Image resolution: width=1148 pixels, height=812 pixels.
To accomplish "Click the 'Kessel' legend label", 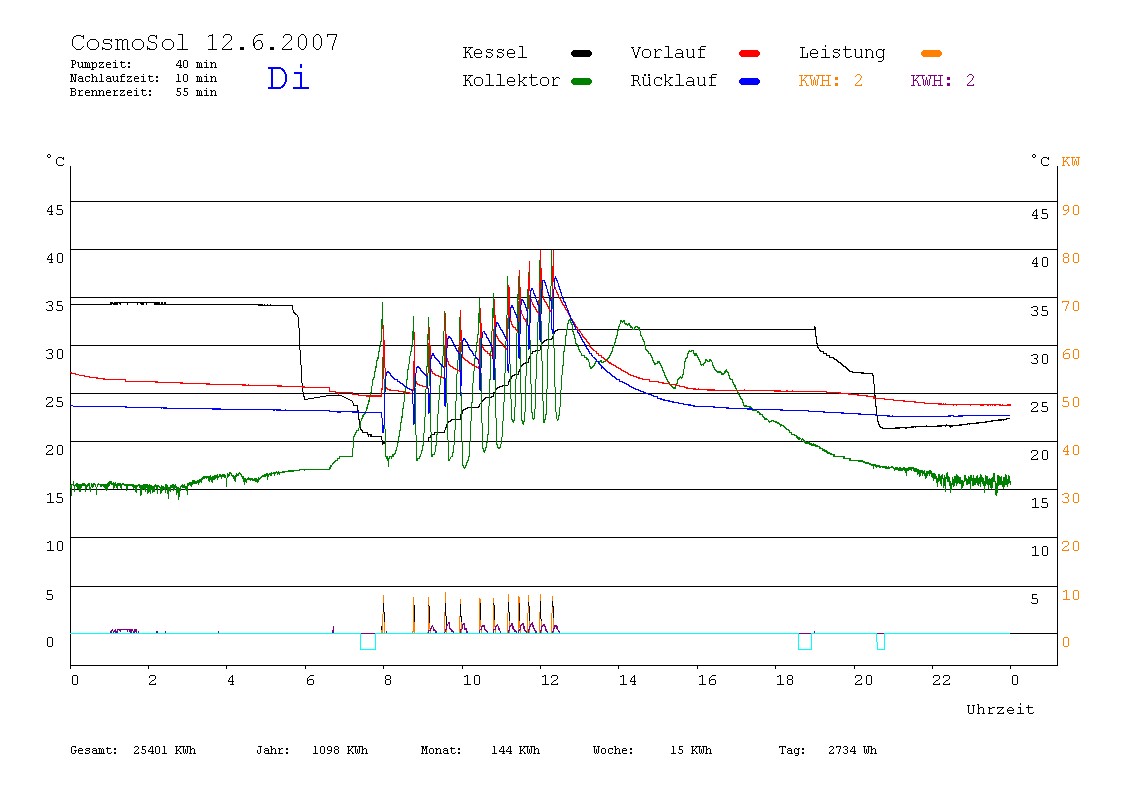I will [x=494, y=53].
